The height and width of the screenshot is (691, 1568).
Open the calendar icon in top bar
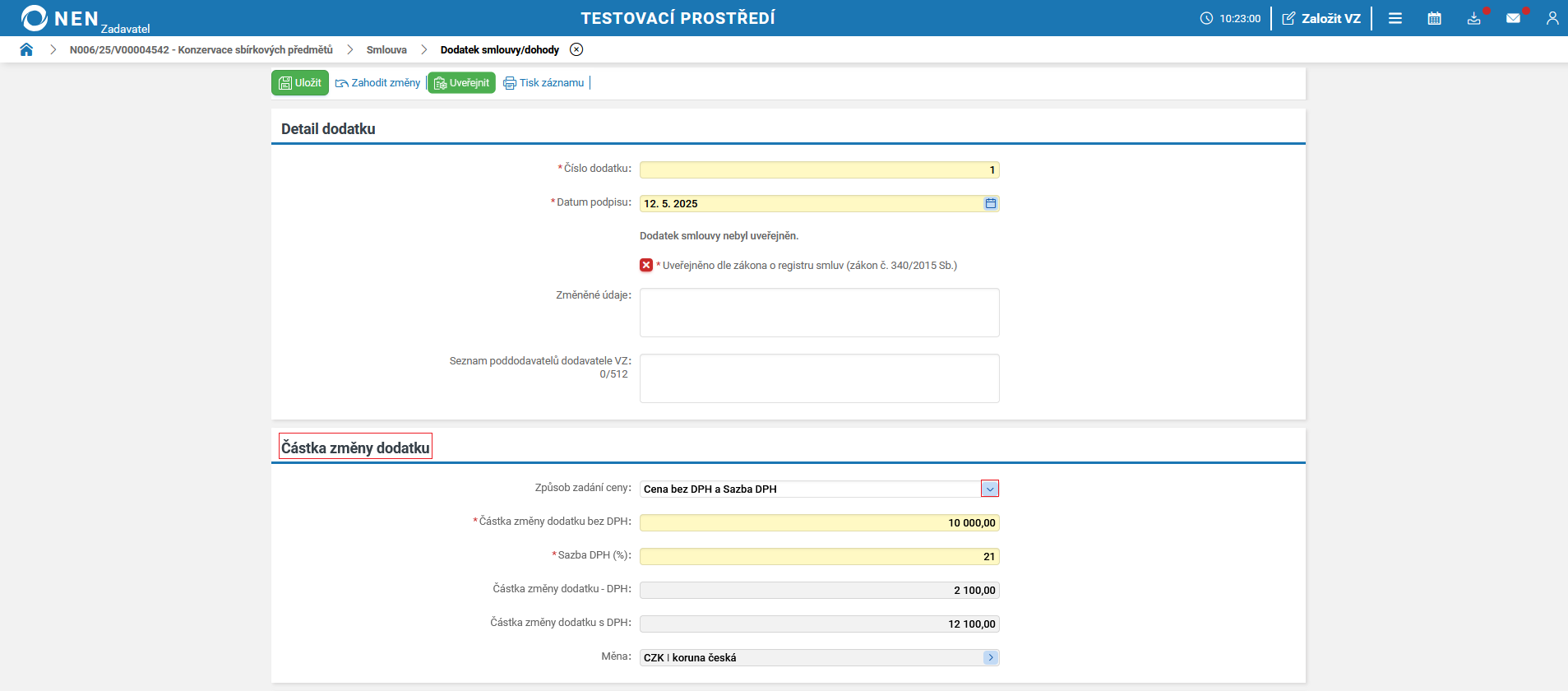click(x=1435, y=18)
